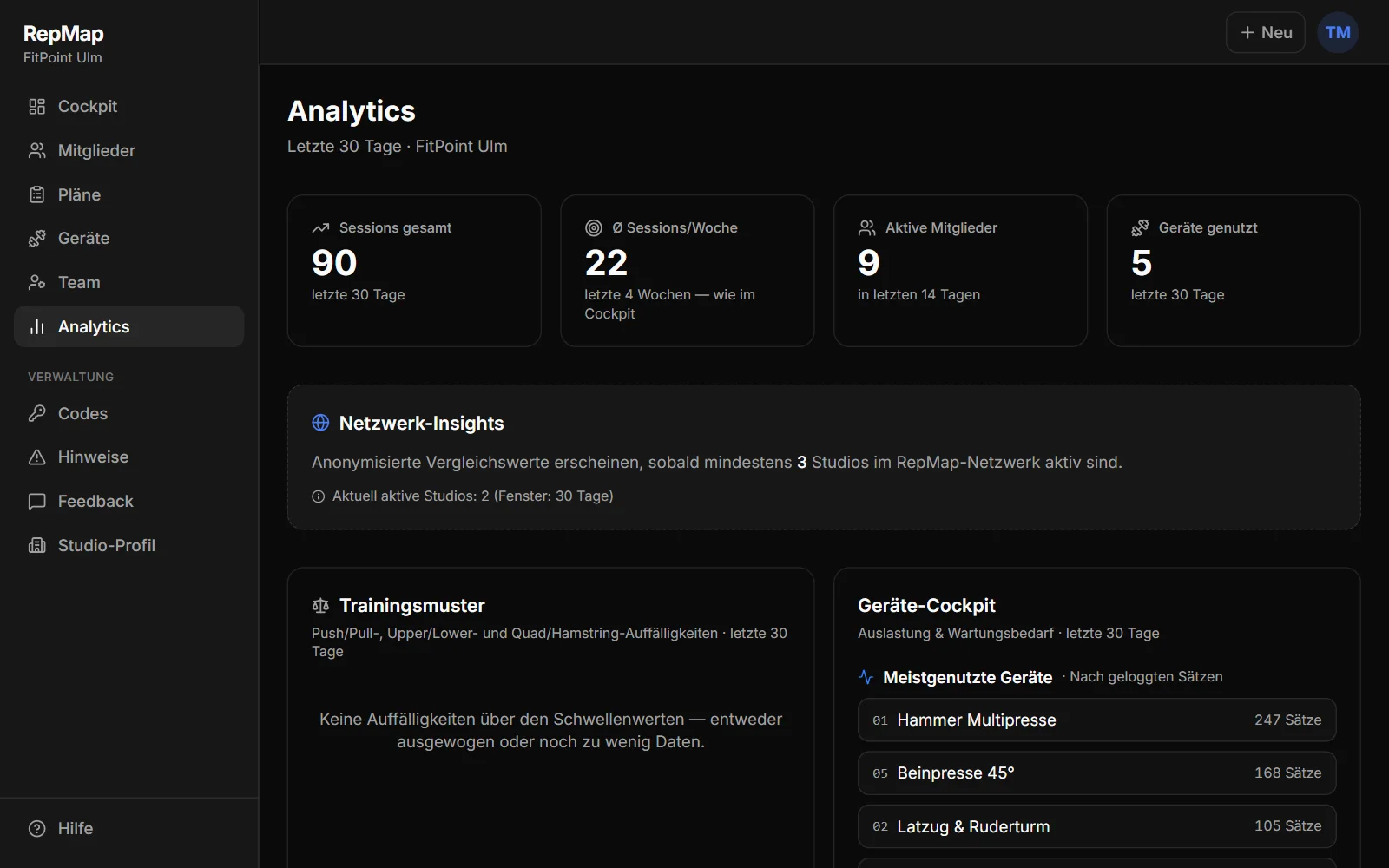This screenshot has height=868, width=1389.
Task: Open the Cockpit page from sidebar
Action: (128, 107)
